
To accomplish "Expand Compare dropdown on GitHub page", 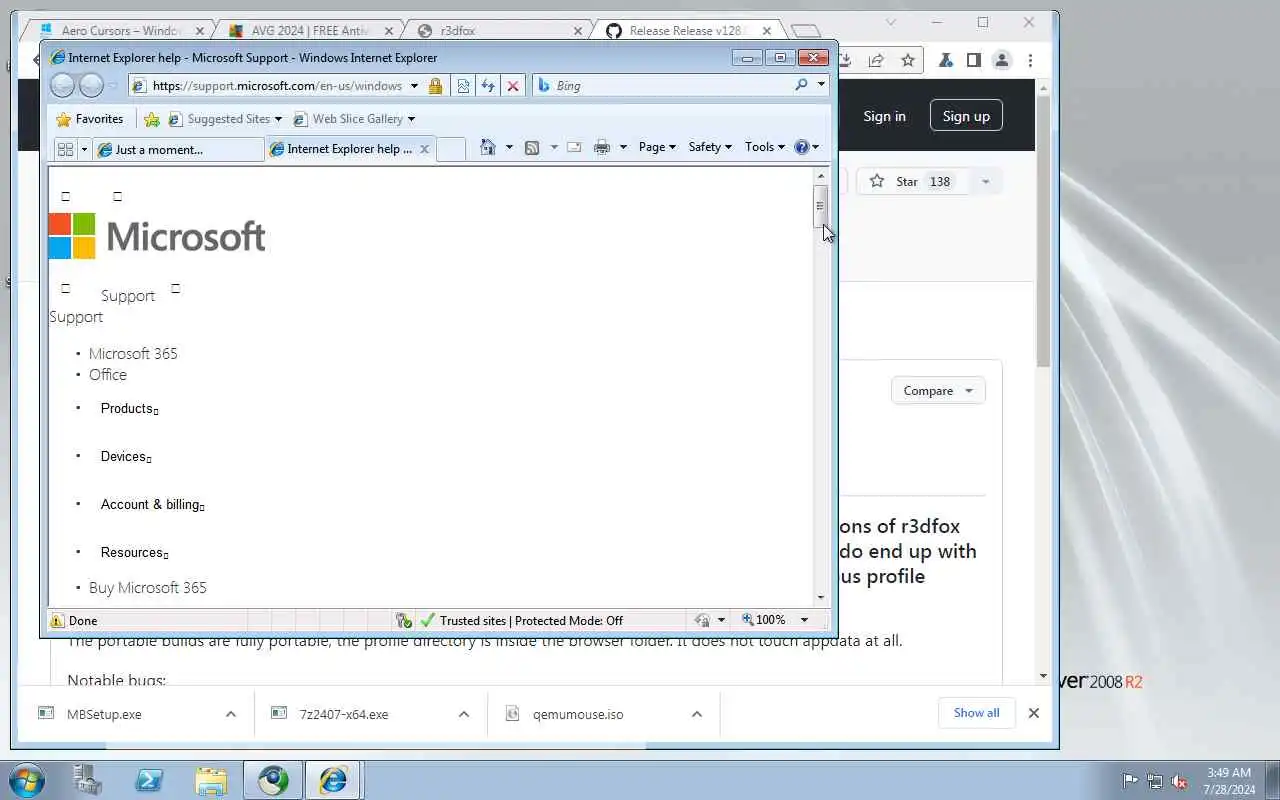I will point(938,390).
